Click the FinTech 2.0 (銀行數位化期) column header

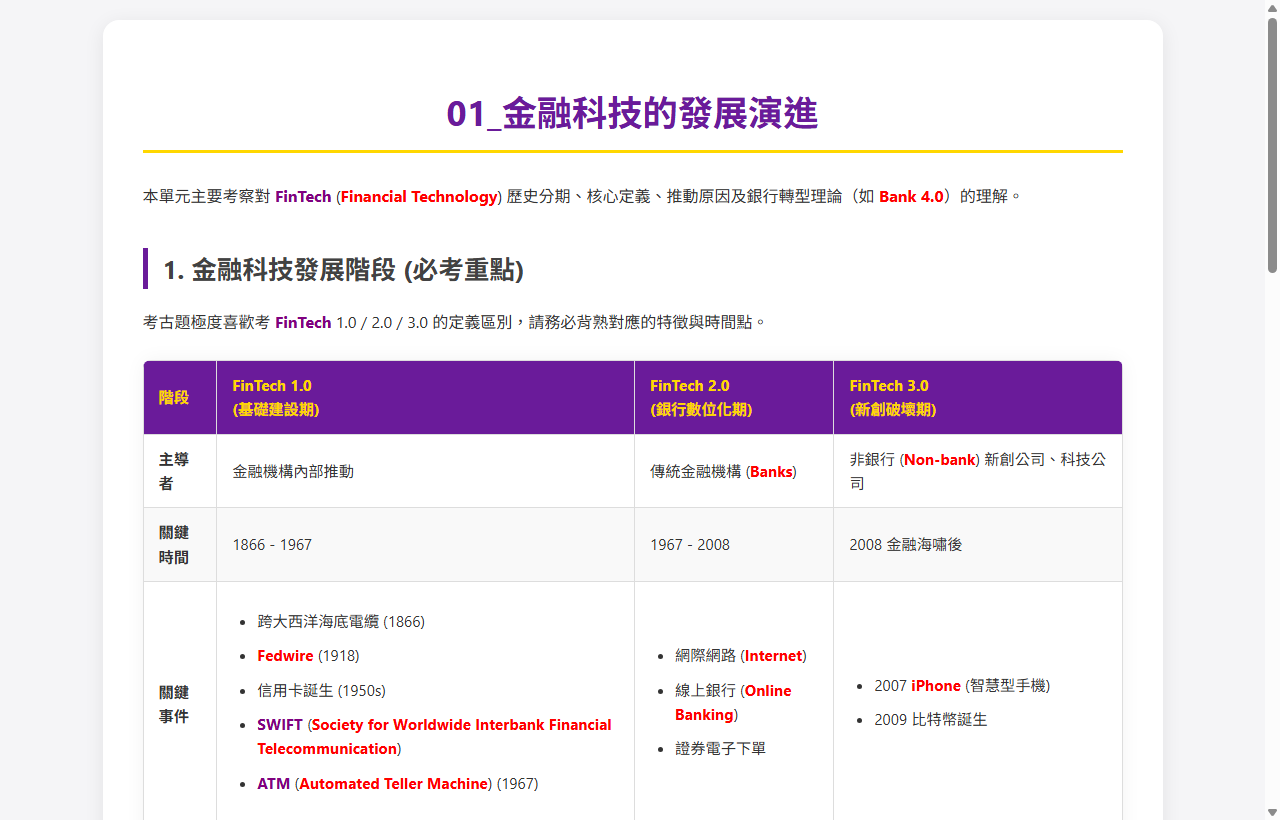pos(733,397)
